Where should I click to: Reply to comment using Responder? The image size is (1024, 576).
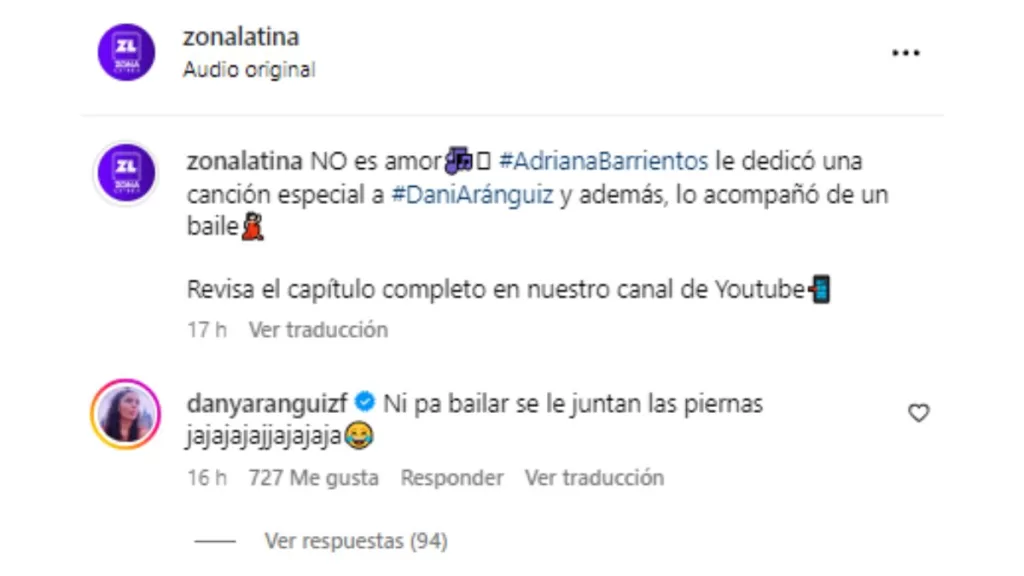point(452,478)
